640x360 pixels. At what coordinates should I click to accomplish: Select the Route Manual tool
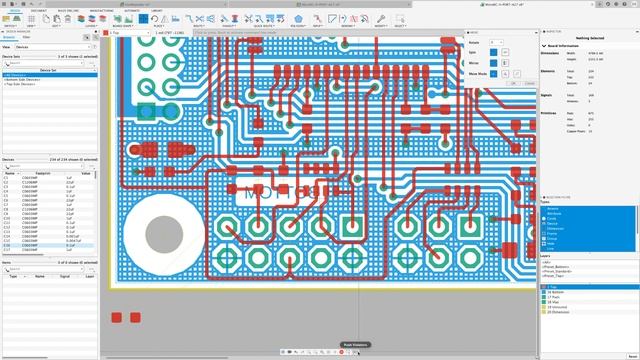189,19
